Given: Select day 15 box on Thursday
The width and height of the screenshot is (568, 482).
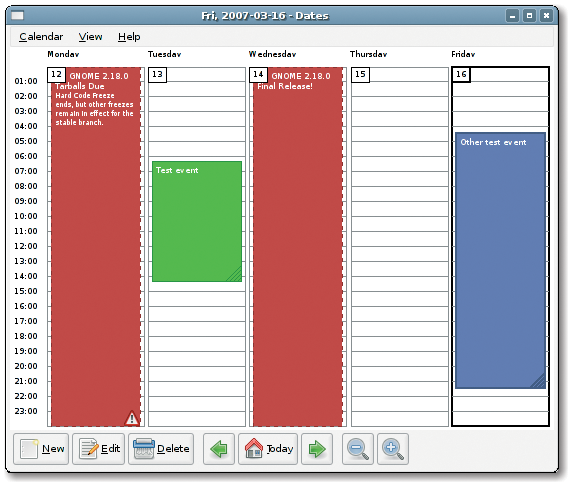Looking at the screenshot, I should [x=360, y=75].
